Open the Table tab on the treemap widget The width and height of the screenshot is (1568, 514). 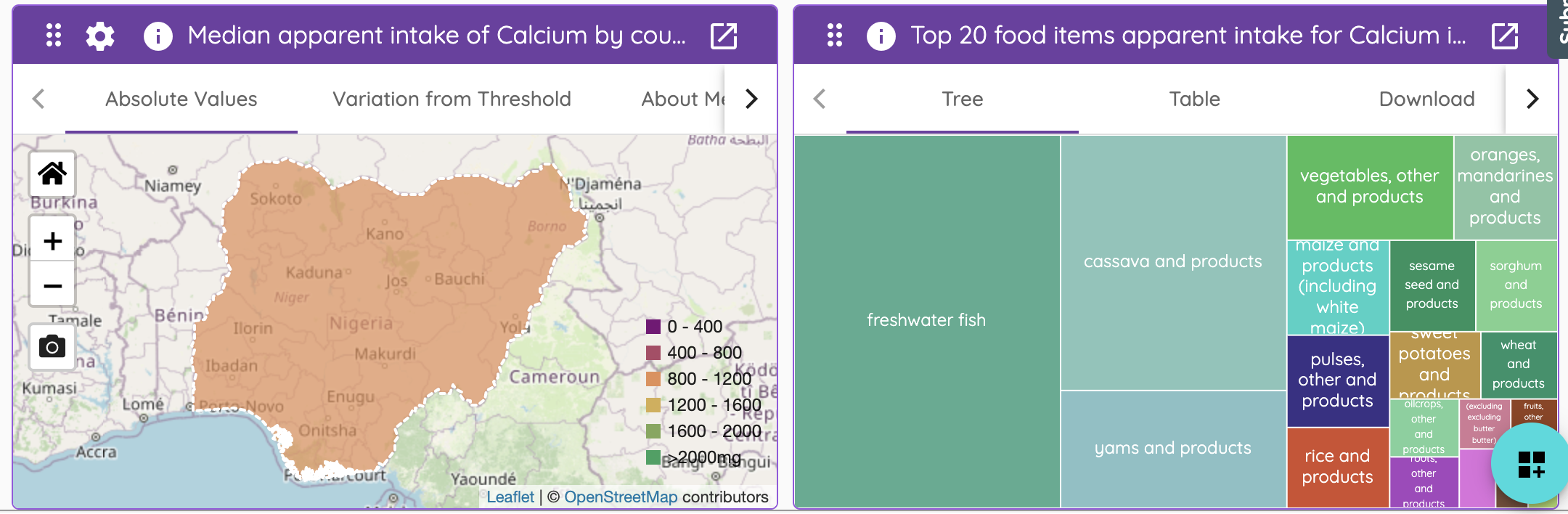coord(1194,99)
